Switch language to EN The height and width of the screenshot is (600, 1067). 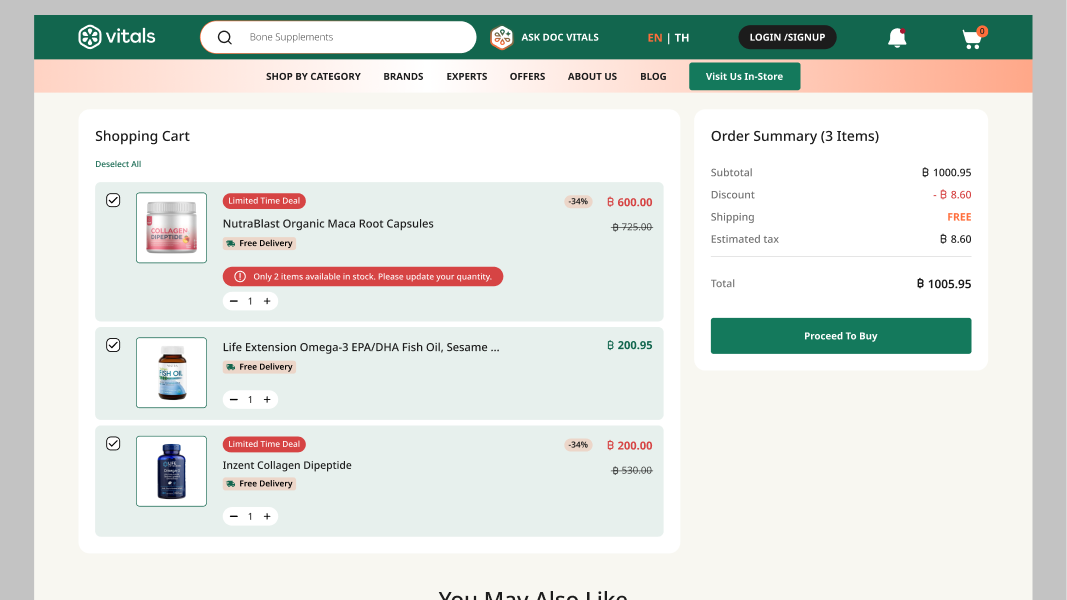pyautogui.click(x=655, y=38)
